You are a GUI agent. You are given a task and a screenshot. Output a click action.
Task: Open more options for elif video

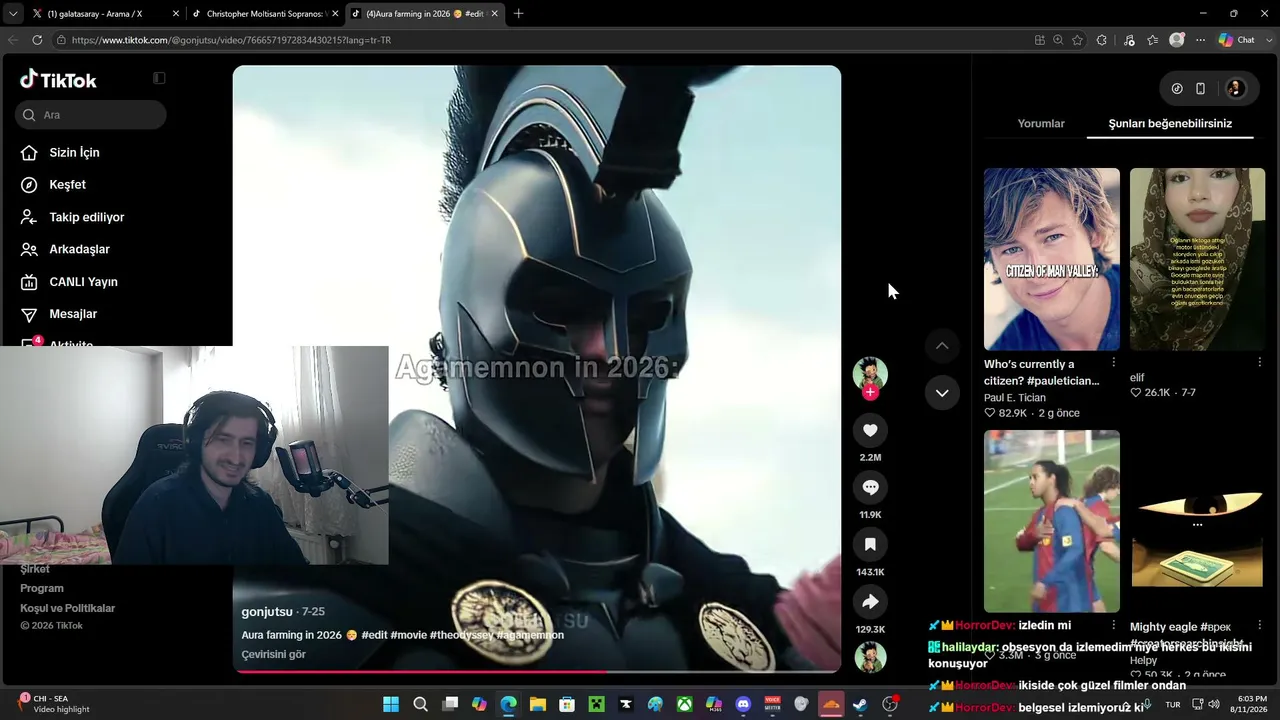1259,362
